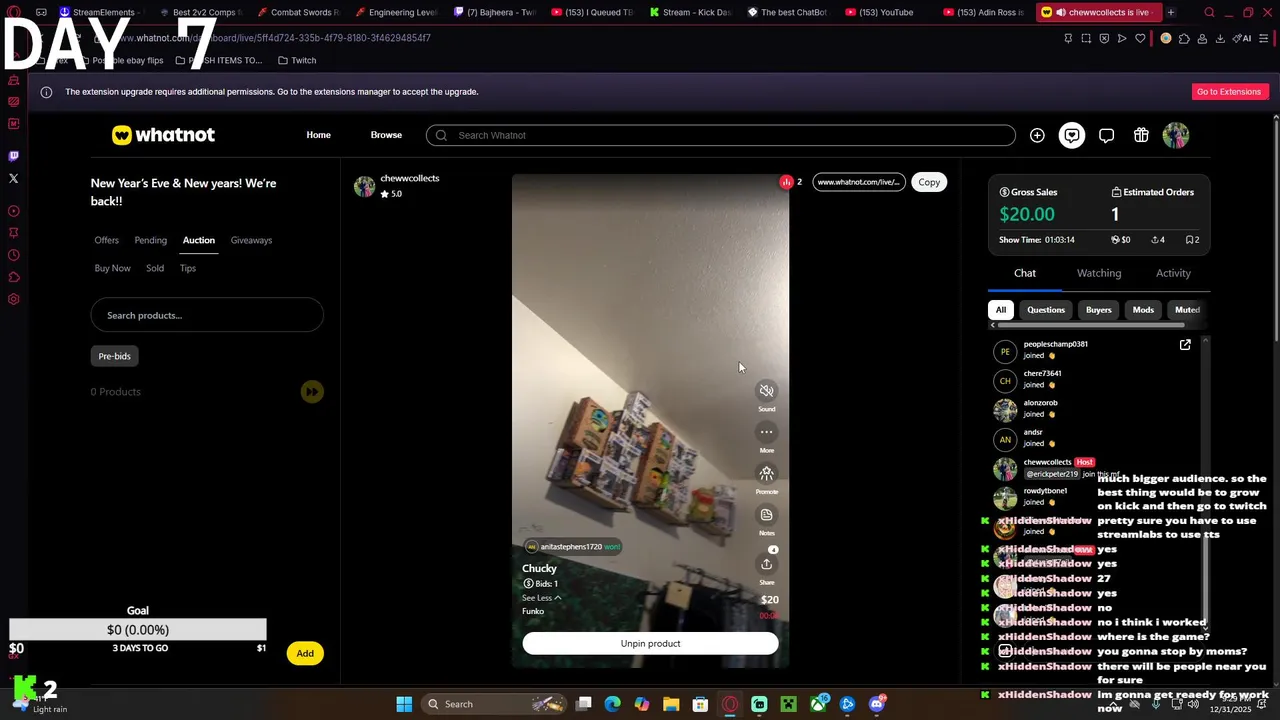This screenshot has width=1280, height=720.
Task: Add page to bookmarks heart icon
Action: (1140, 38)
